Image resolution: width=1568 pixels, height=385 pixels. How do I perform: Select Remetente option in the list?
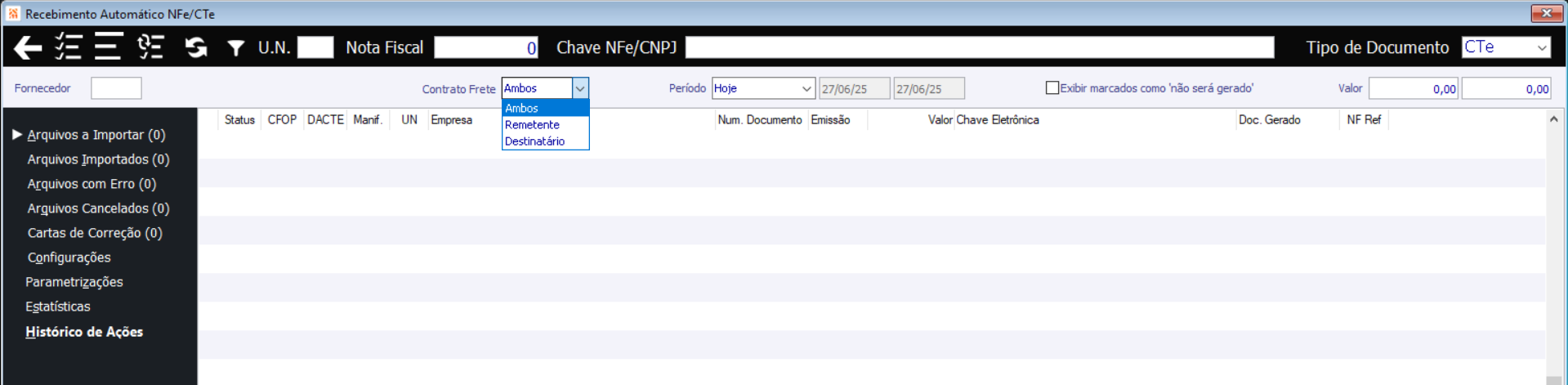click(545, 124)
